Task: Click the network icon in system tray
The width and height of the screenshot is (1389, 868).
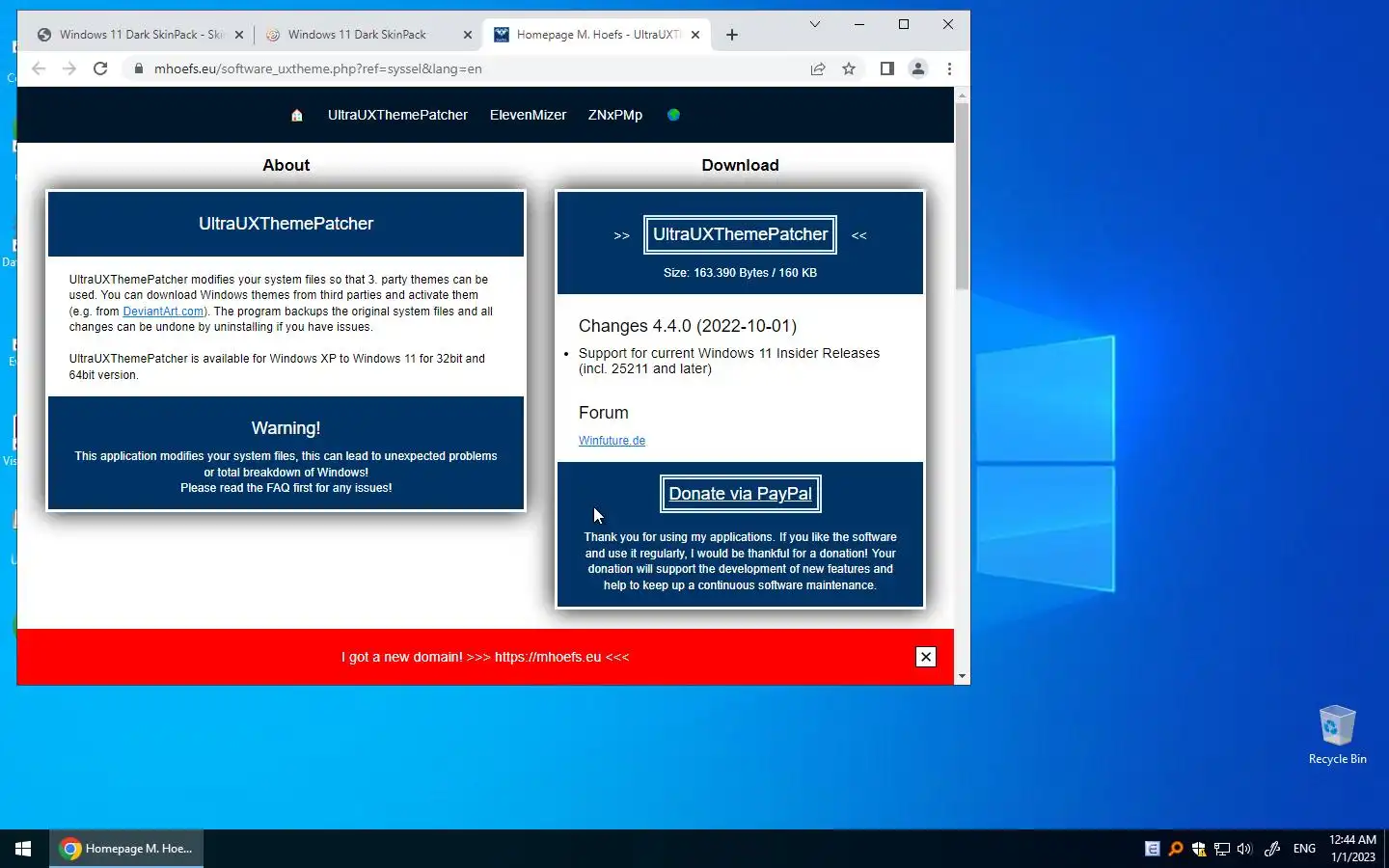Action: click(1222, 849)
